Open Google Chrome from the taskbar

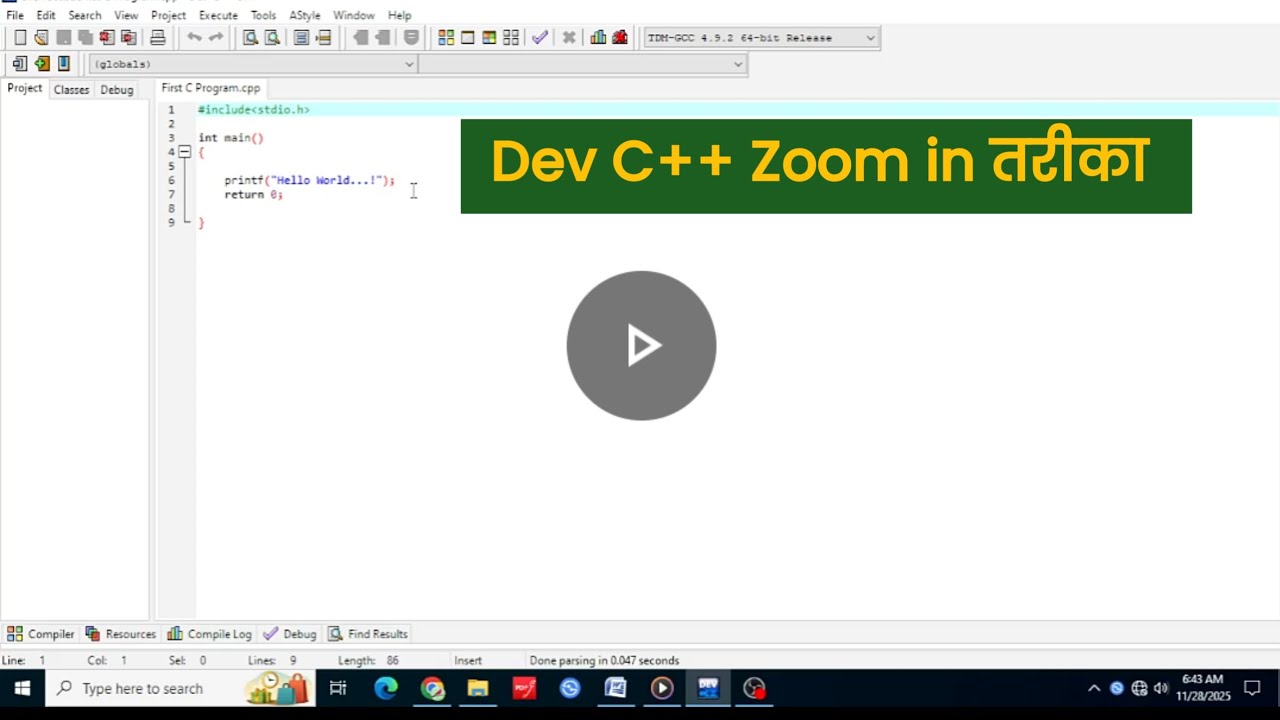click(x=432, y=688)
